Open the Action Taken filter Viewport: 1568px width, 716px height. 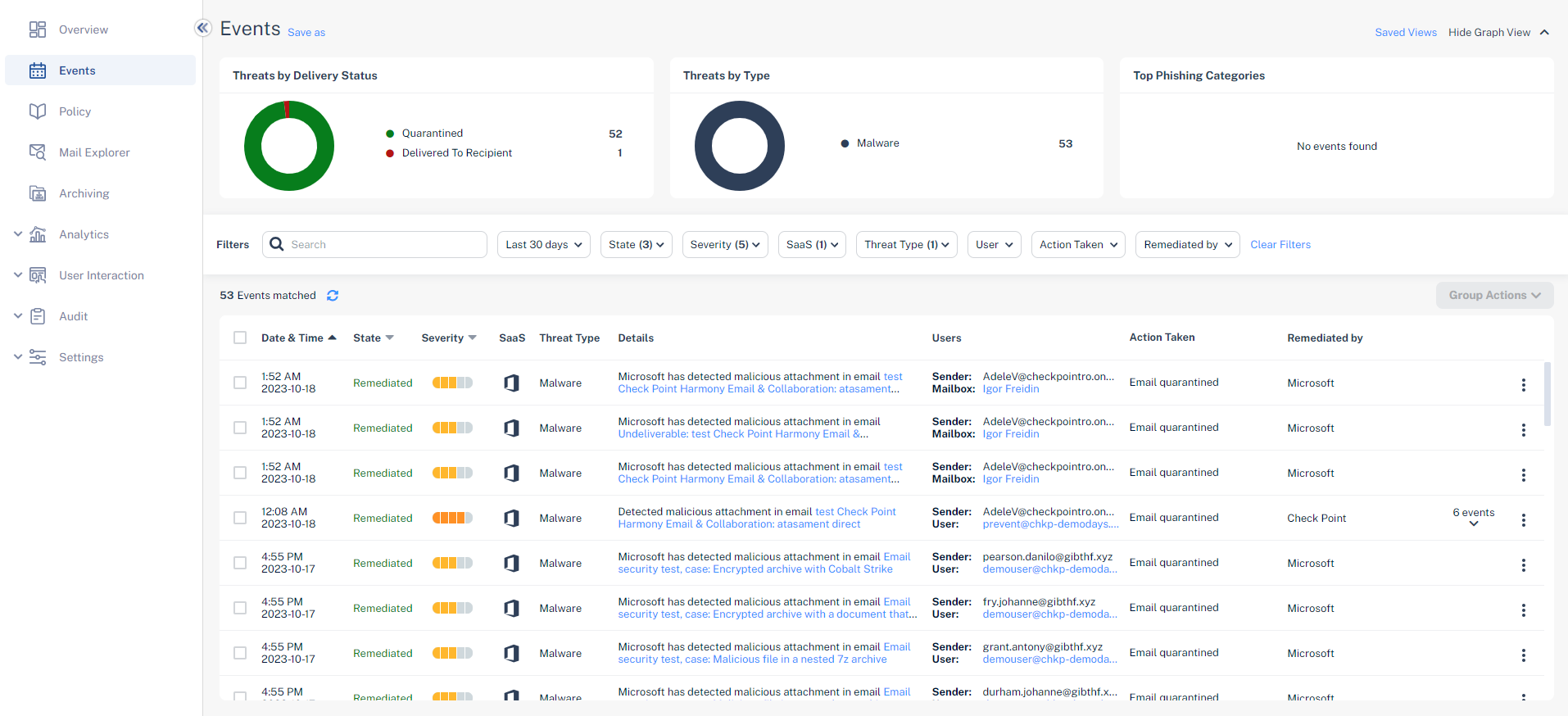coord(1078,244)
